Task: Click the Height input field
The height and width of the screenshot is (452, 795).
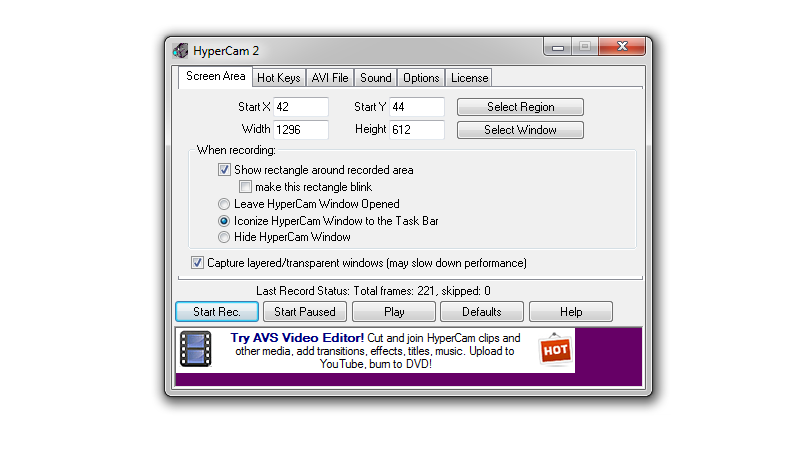Action: tap(417, 130)
